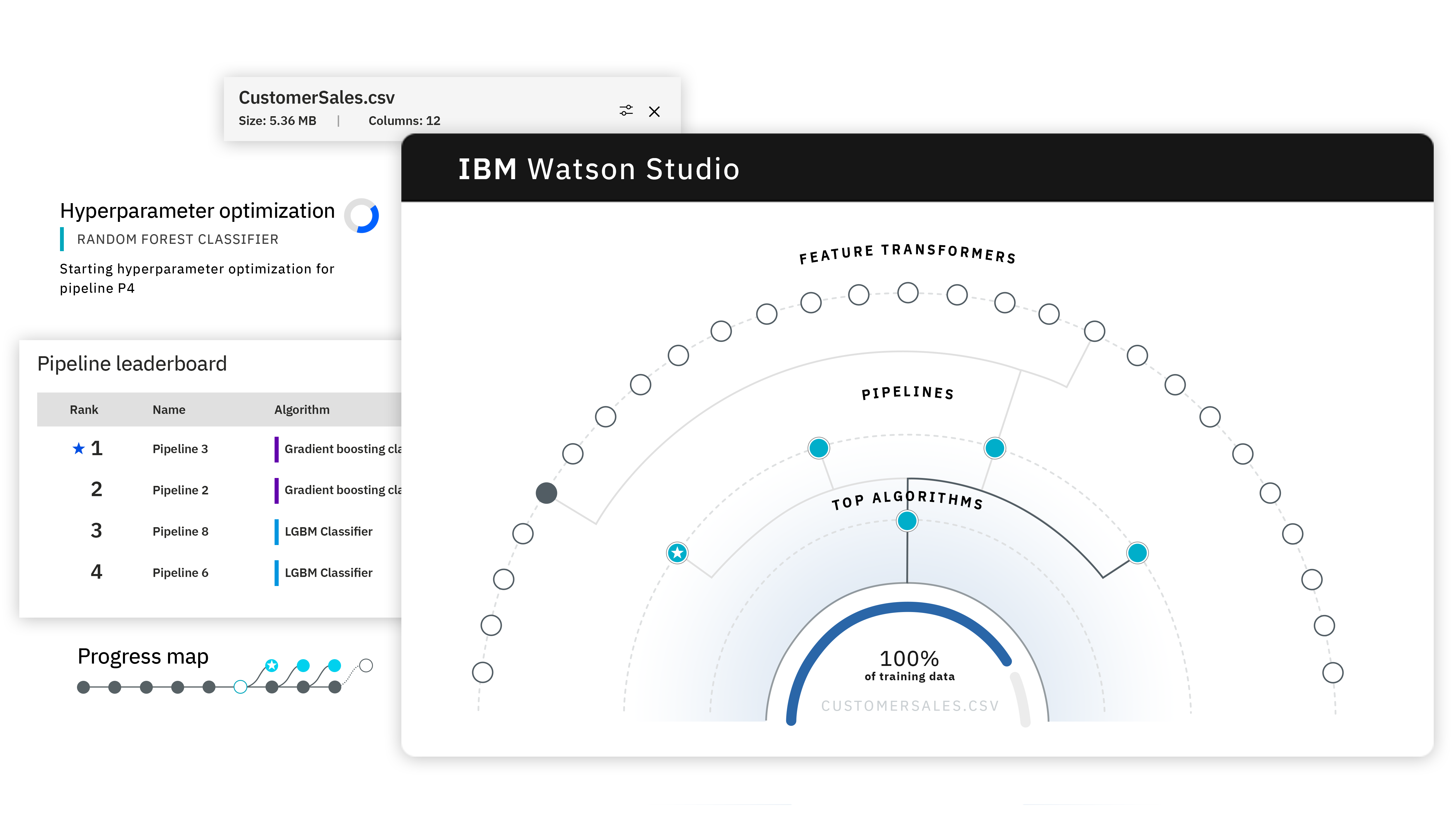The height and width of the screenshot is (819, 1456).
Task: Close the CustomerSales.csv file card
Action: pos(654,112)
